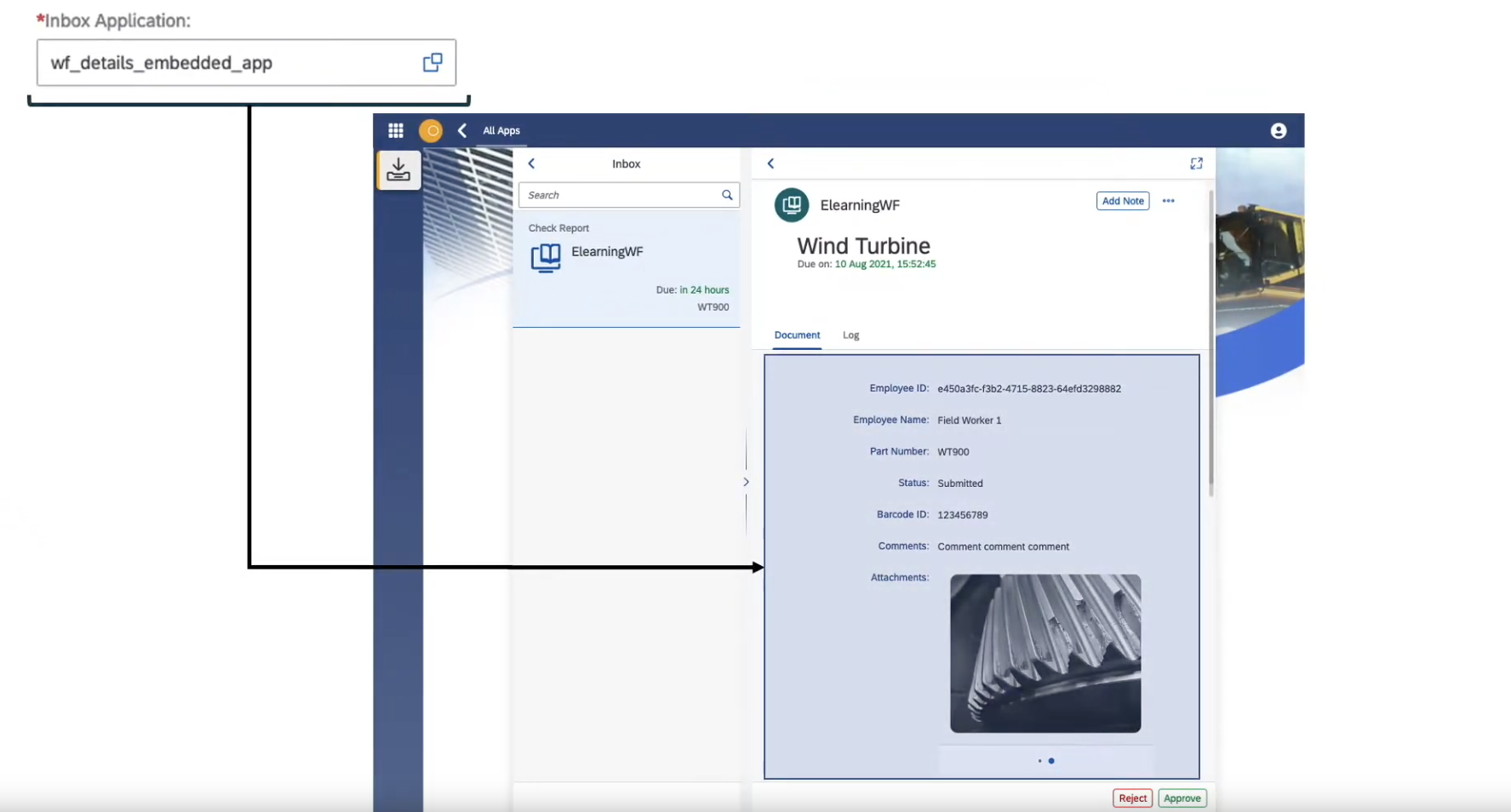Switch to the Document tab

797,335
